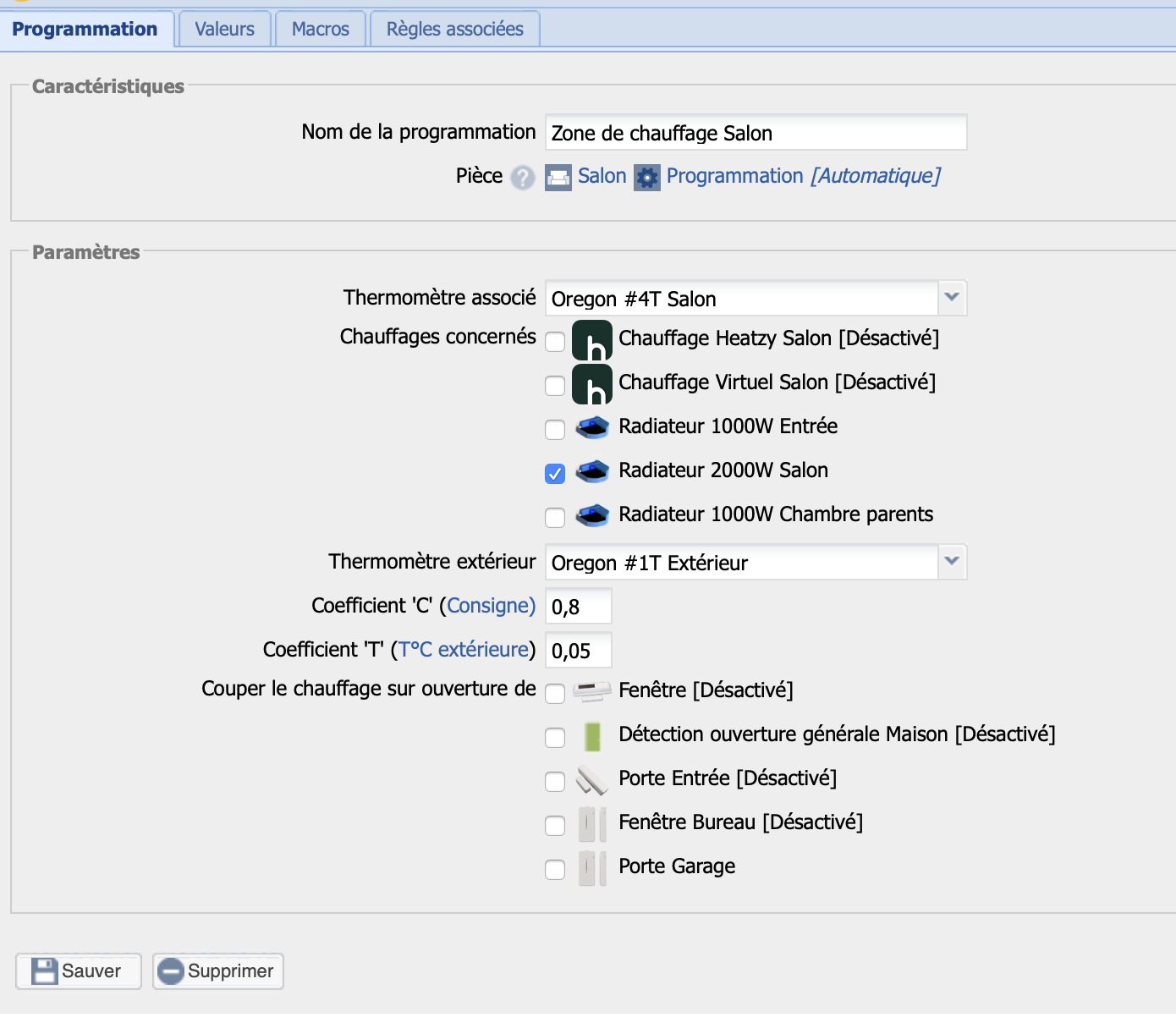Click the Fenêtre sensor icon

(x=592, y=691)
